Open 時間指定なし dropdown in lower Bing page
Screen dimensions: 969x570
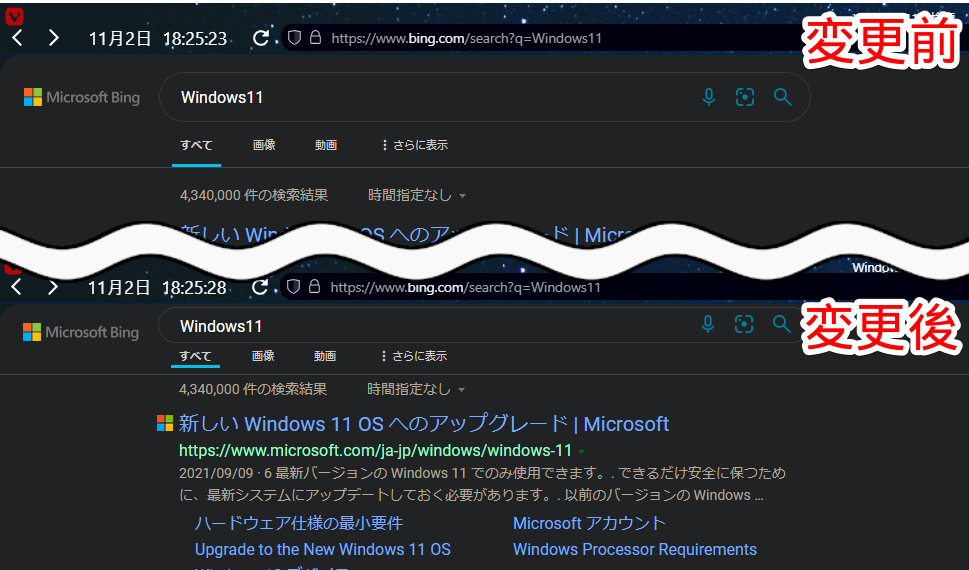click(x=415, y=389)
